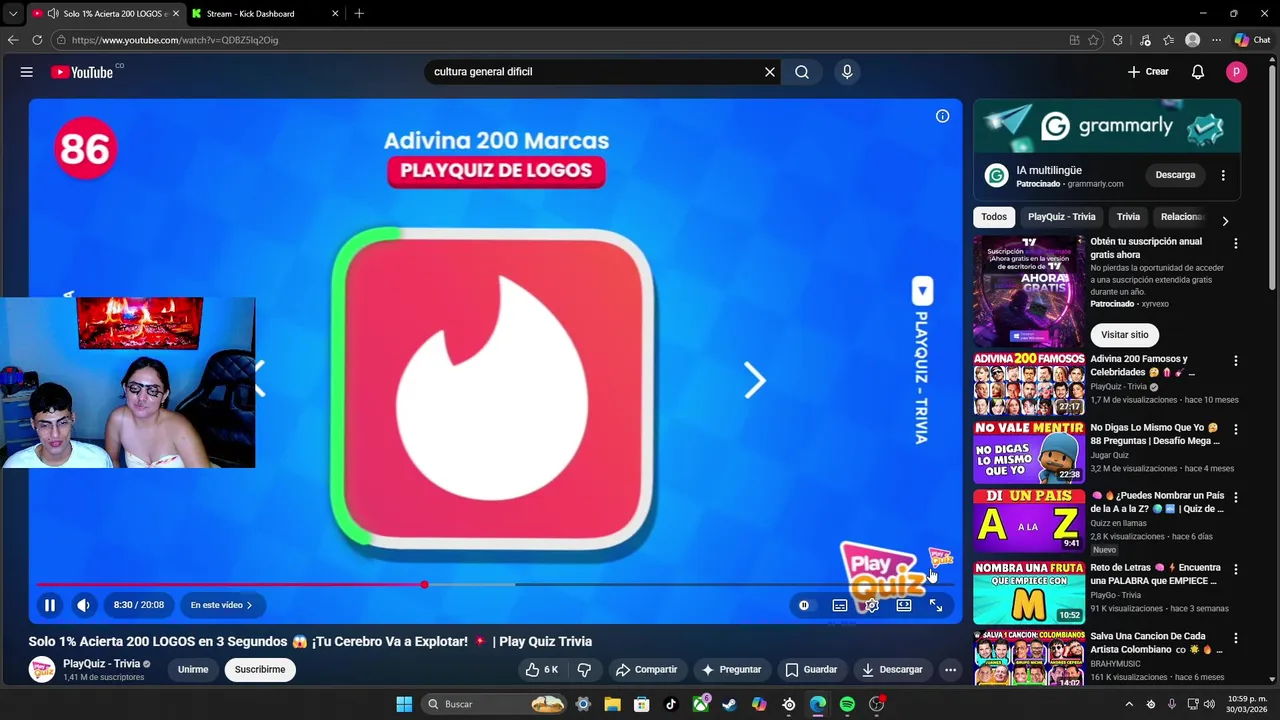Click the 'Visitar sitio' sponsored button
This screenshot has height=720, width=1280.
click(1125, 335)
